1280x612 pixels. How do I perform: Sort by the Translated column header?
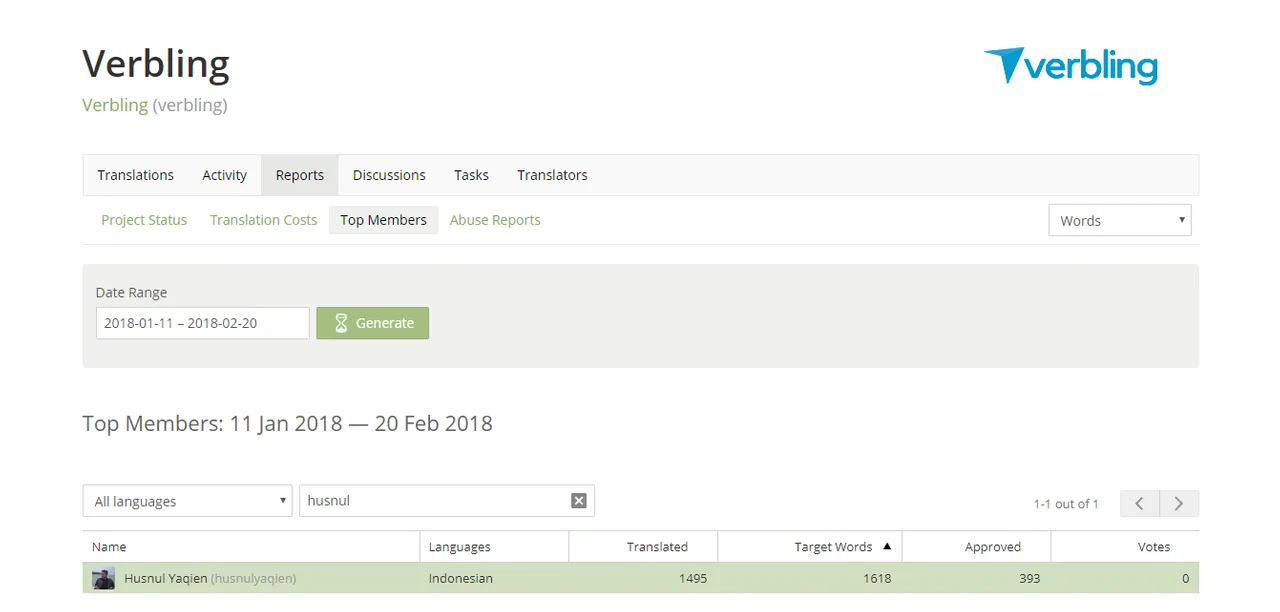(x=643, y=547)
